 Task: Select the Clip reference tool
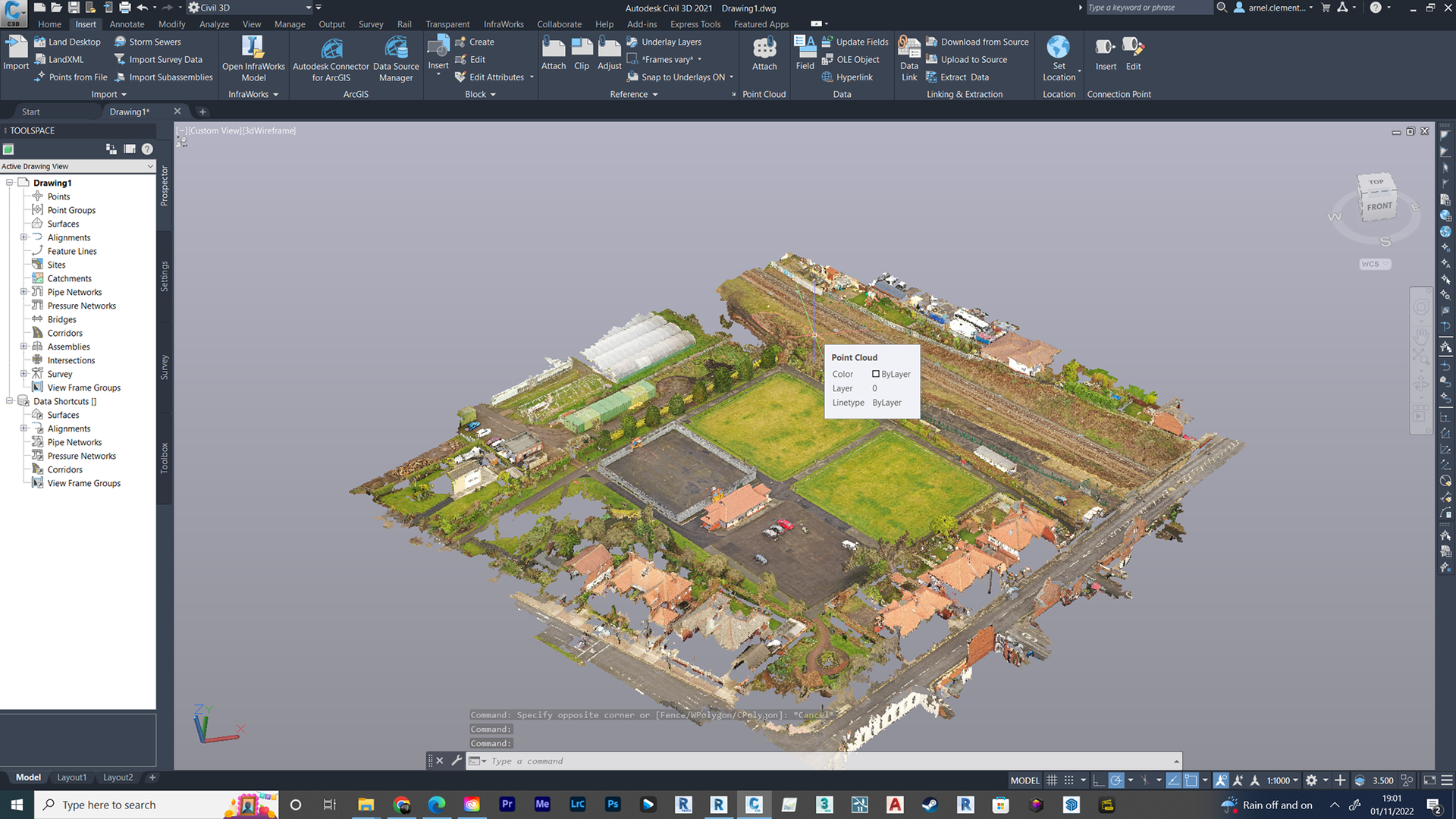(x=582, y=53)
